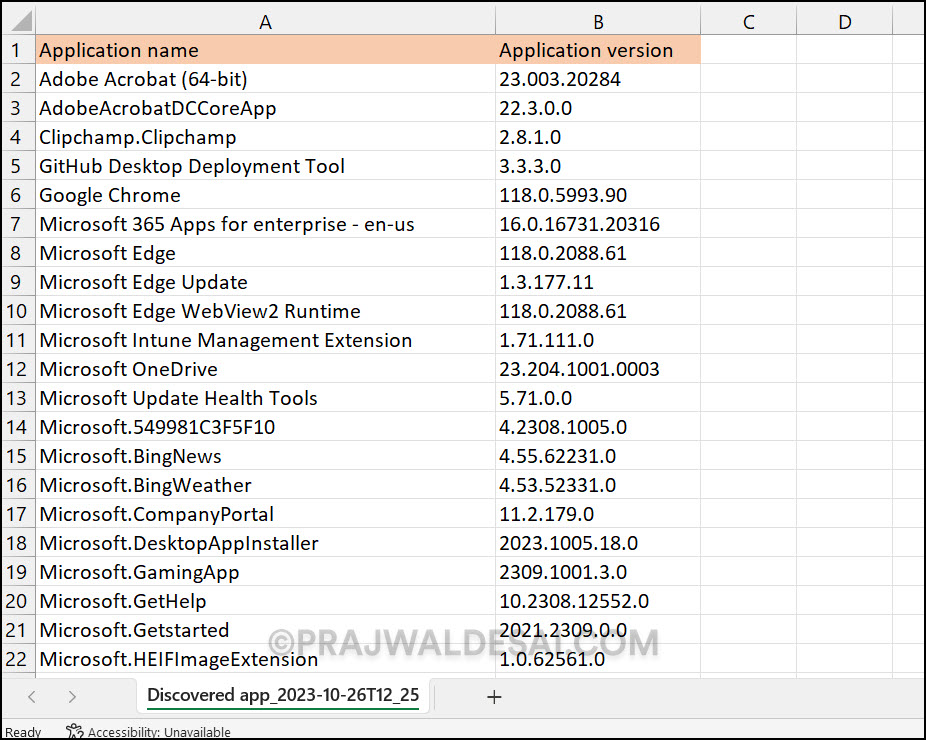The width and height of the screenshot is (926, 740).
Task: Select cell Microsoft OneDrive
Action: pyautogui.click(x=265, y=369)
